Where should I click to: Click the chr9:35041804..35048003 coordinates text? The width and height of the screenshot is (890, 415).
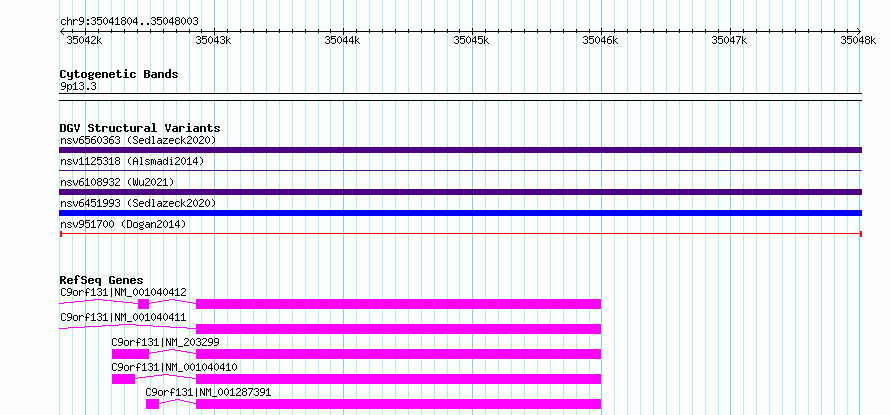(129, 21)
